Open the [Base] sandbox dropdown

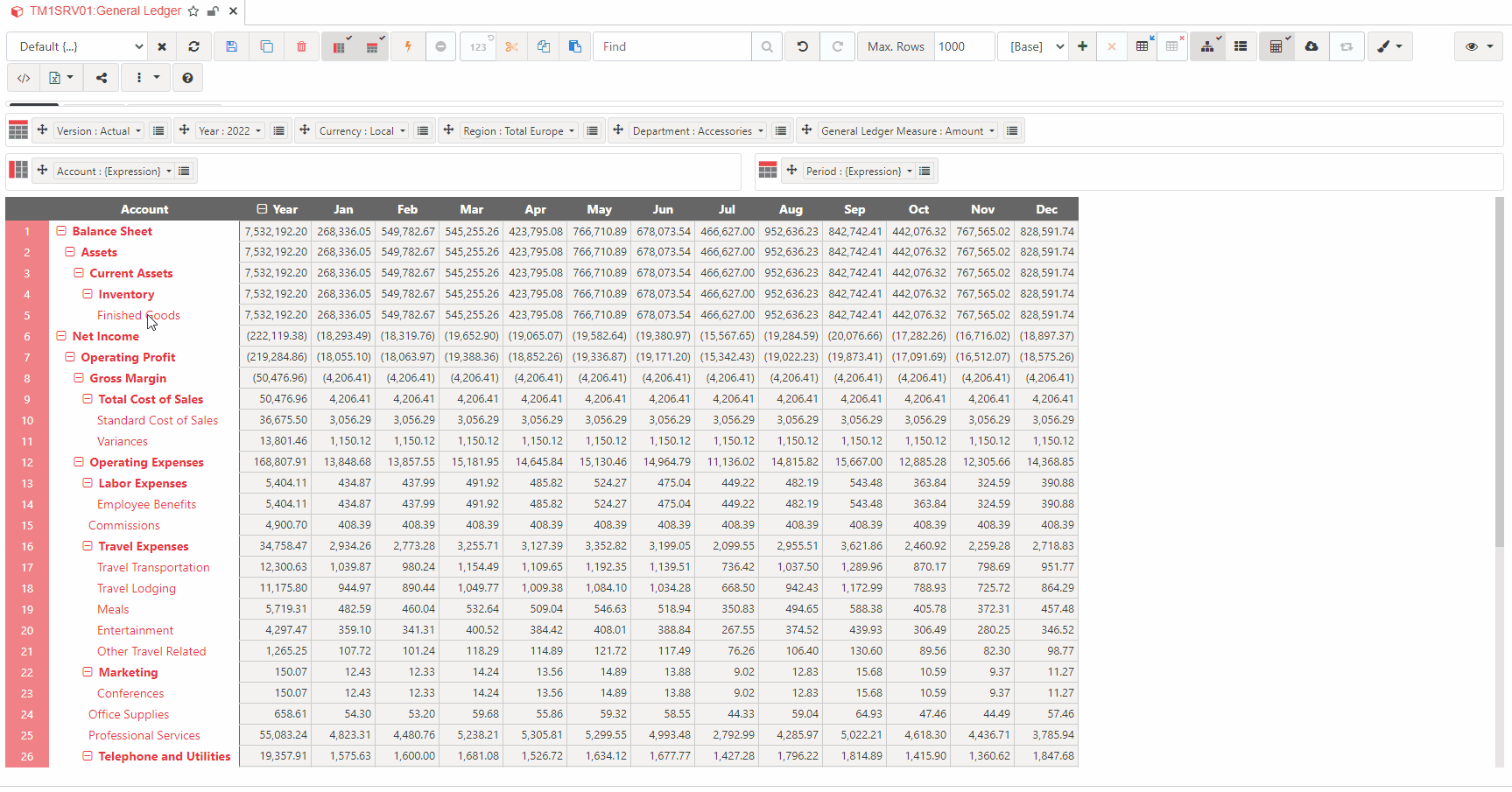tap(1033, 46)
